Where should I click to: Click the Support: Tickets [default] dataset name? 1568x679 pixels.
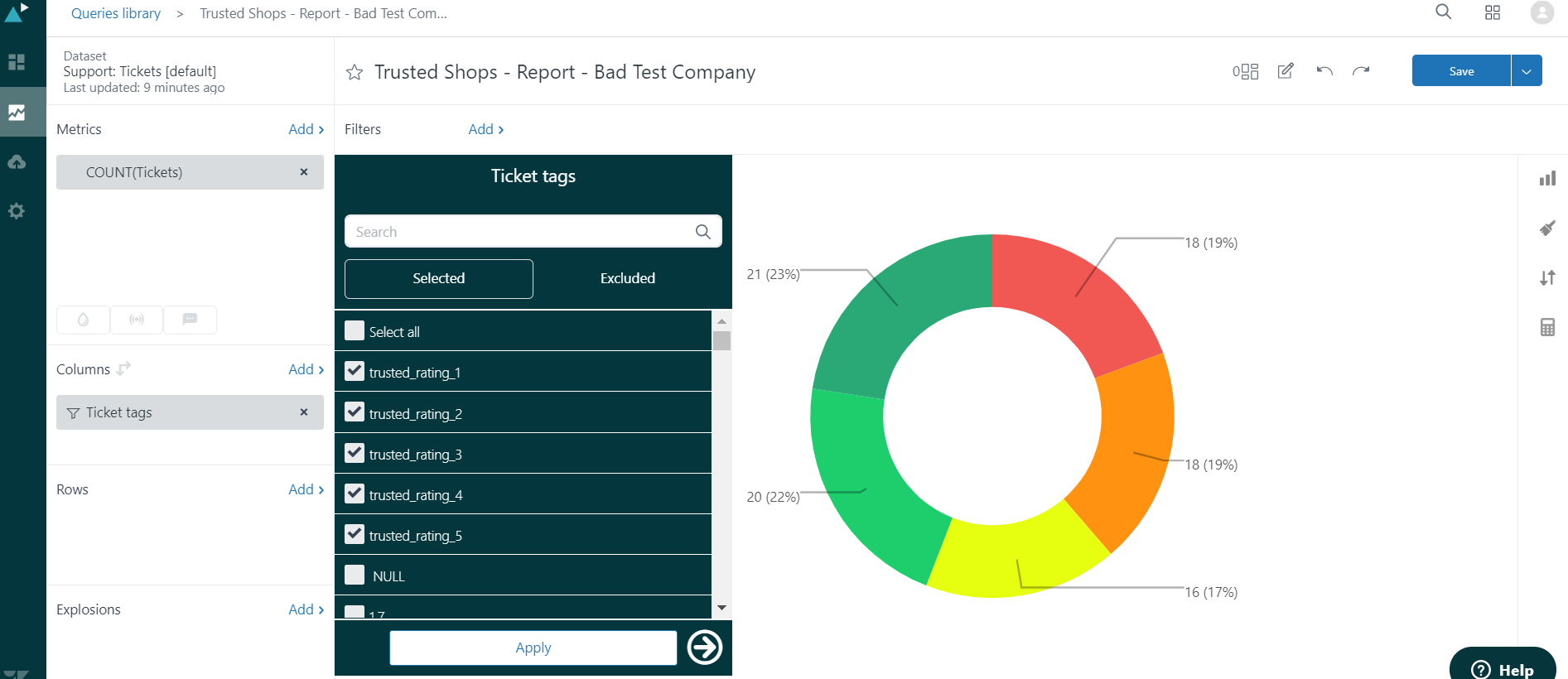point(140,71)
